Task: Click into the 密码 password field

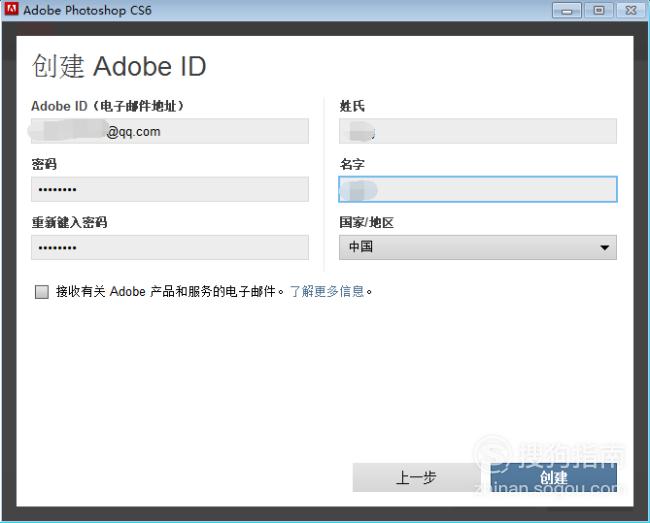Action: [x=170, y=189]
